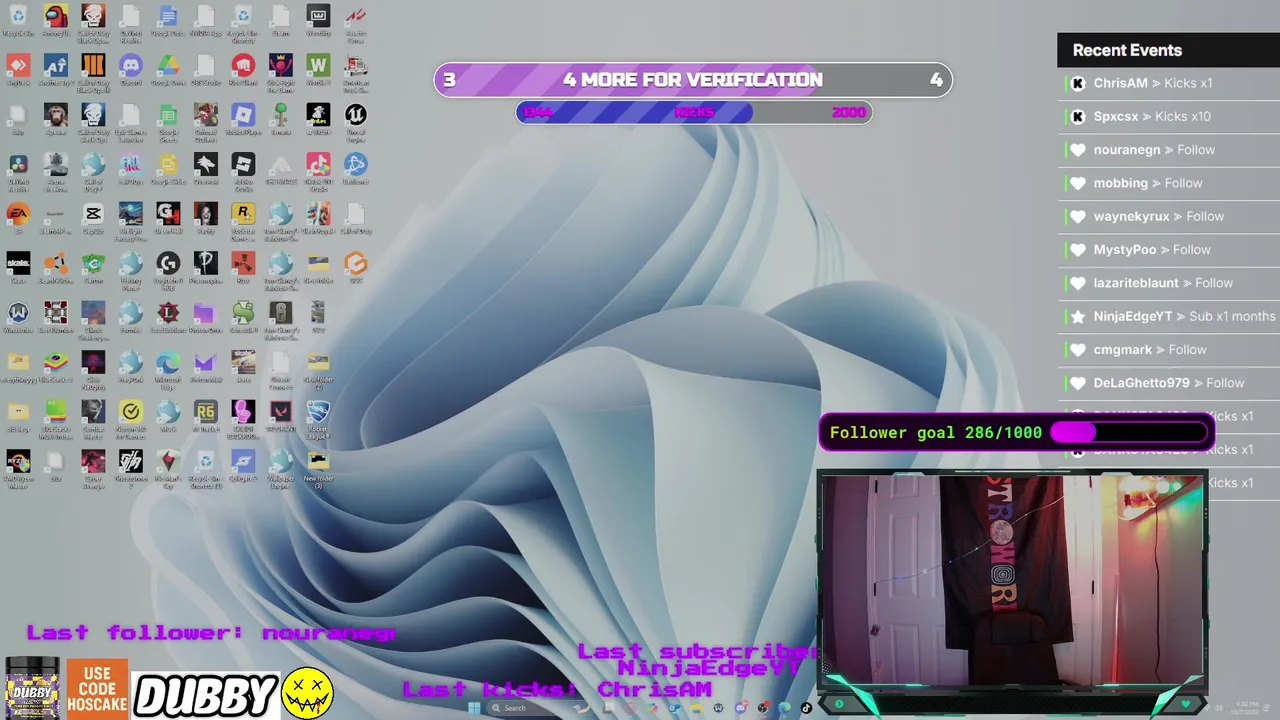The width and height of the screenshot is (1280, 720).
Task: Launch Terraria tree icon
Action: [x=281, y=121]
